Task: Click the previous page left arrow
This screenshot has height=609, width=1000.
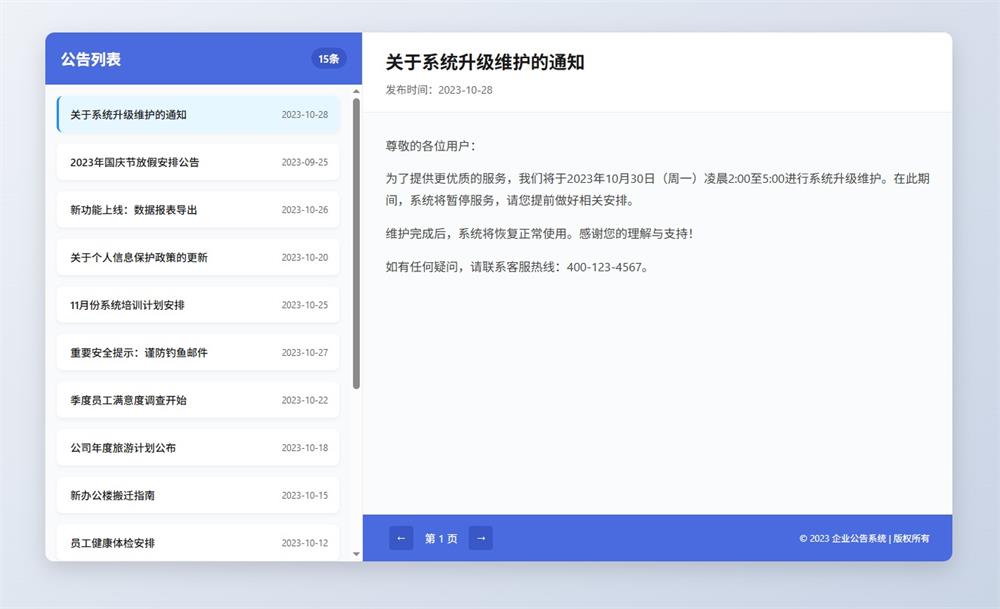Action: coord(401,538)
